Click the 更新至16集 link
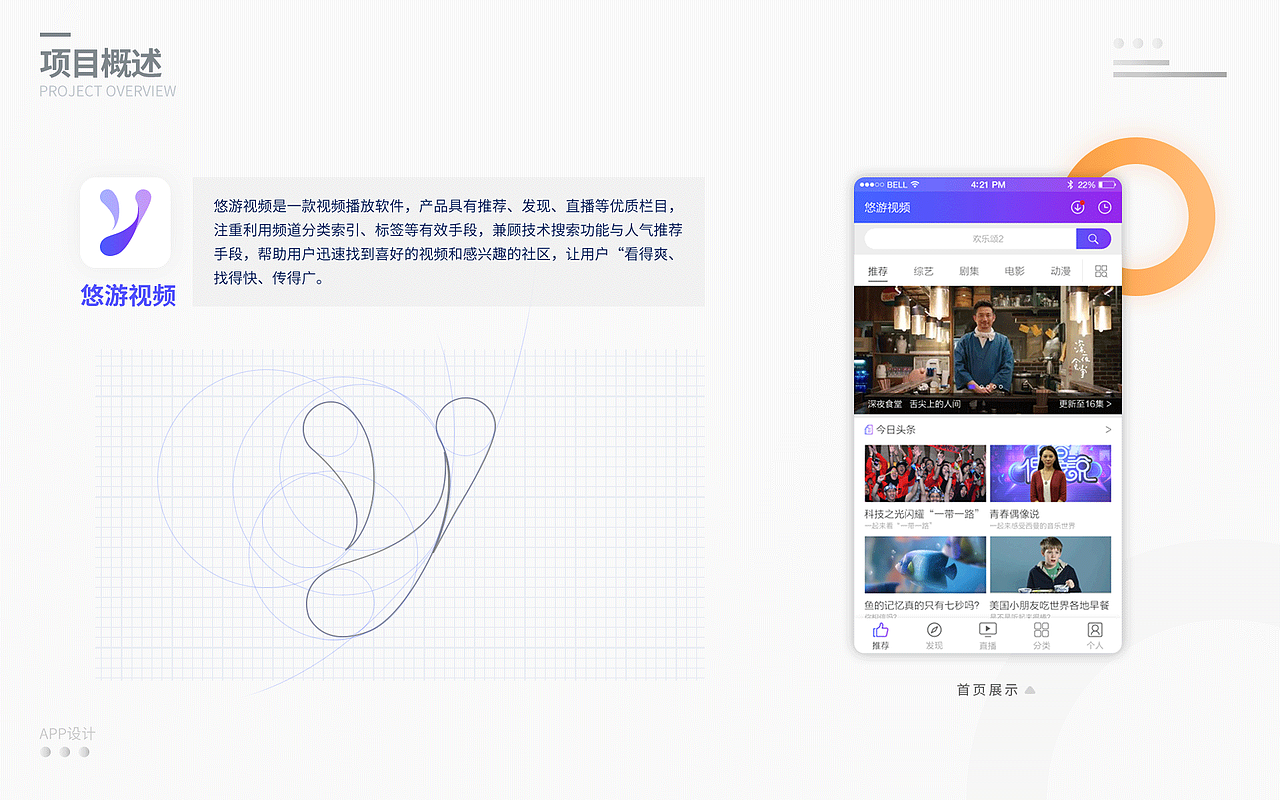Viewport: 1280px width, 800px height. click(x=1085, y=404)
